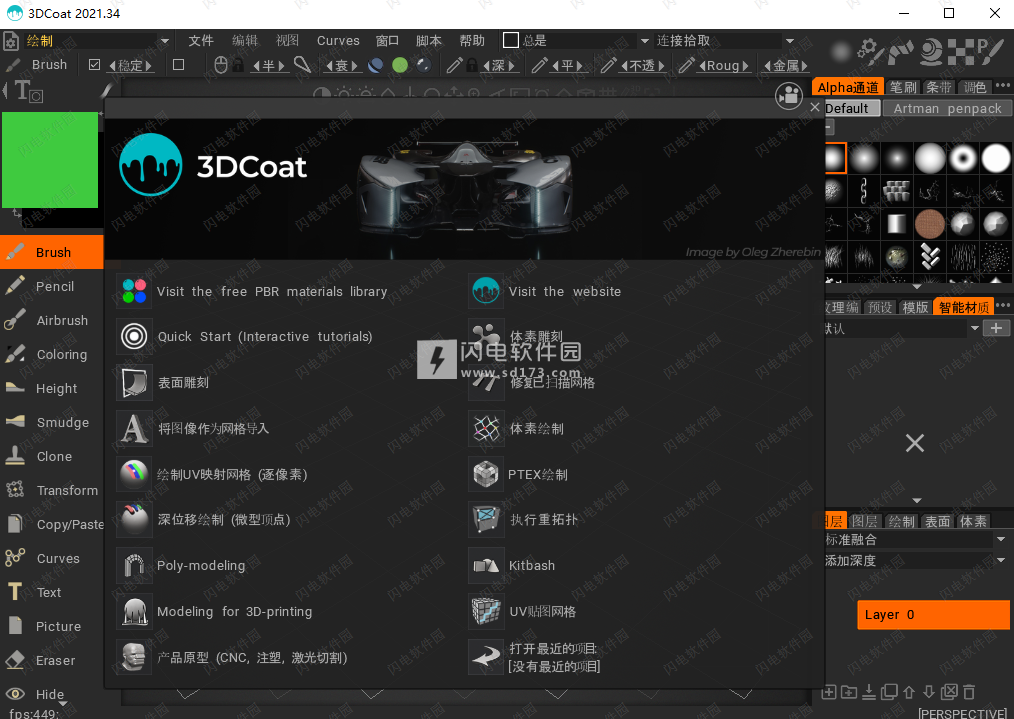Open the 窗口 menu
This screenshot has width=1014, height=719.
point(387,41)
